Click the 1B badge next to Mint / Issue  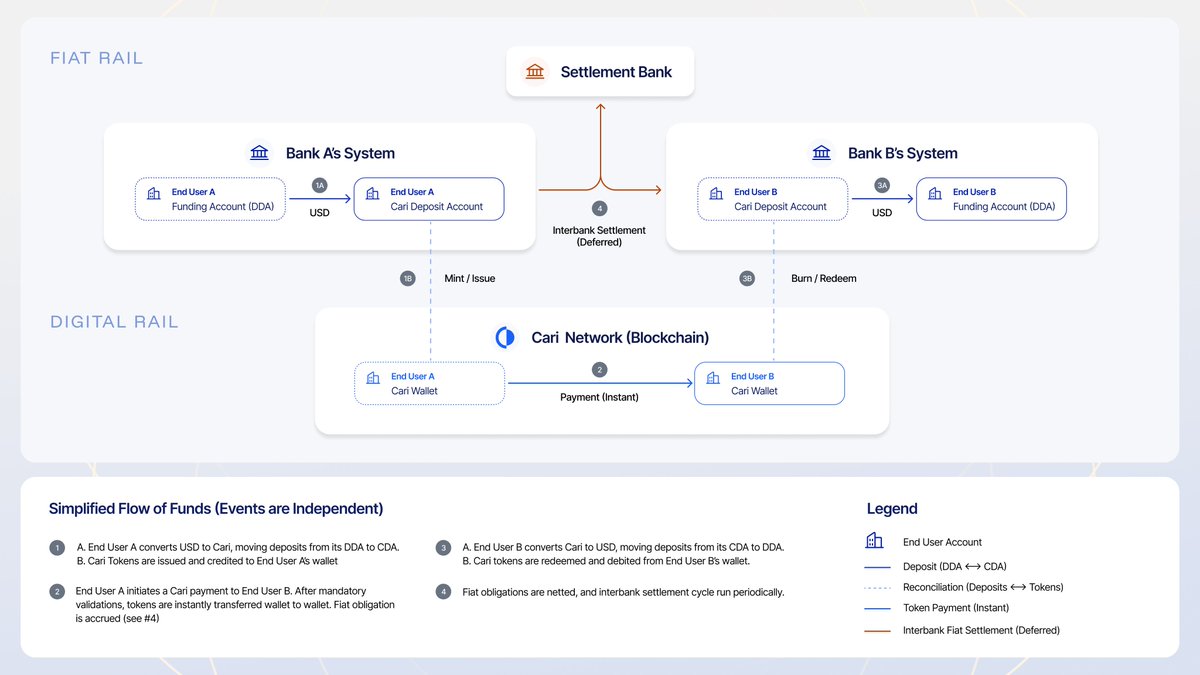pos(407,279)
